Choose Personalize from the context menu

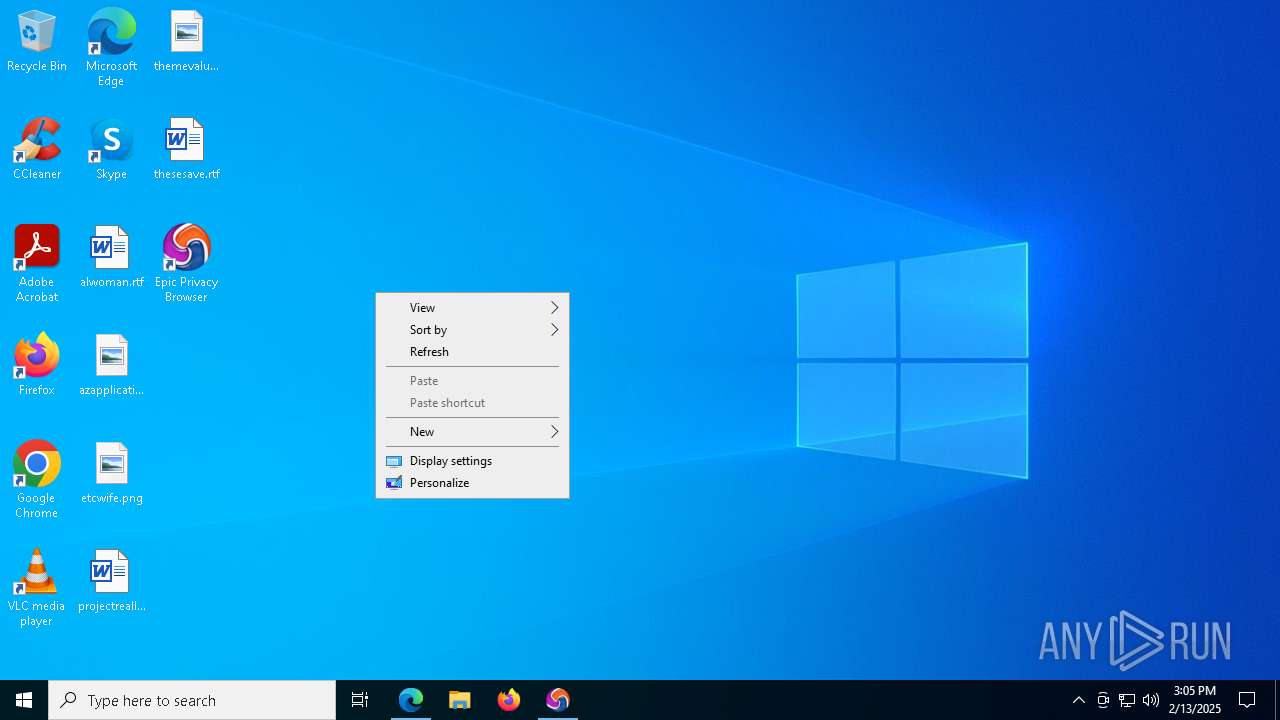click(472, 483)
